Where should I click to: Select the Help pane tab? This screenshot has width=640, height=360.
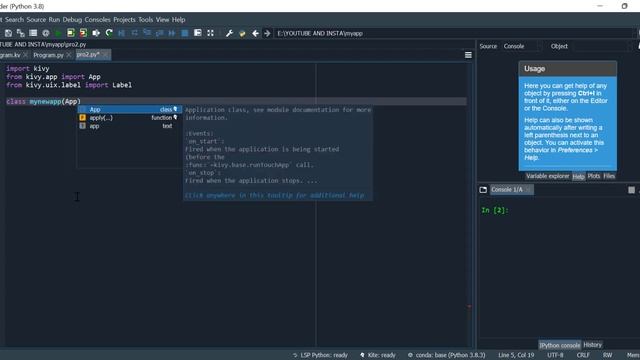click(578, 176)
